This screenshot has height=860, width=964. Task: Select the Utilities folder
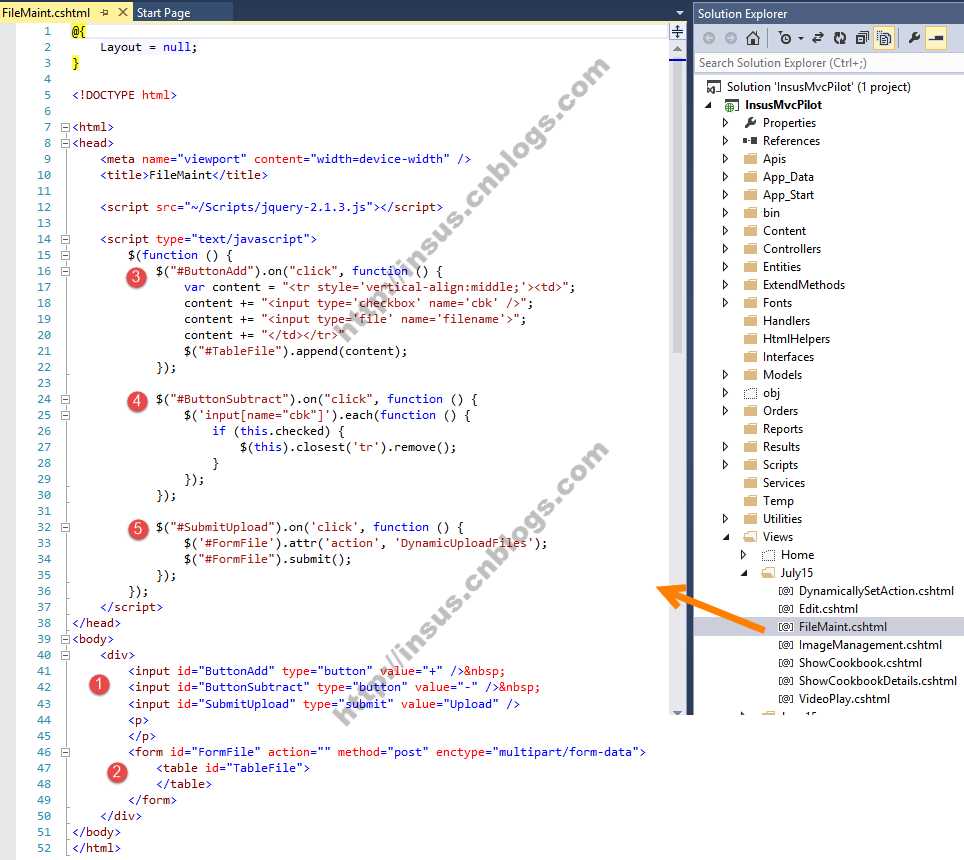[x=782, y=519]
